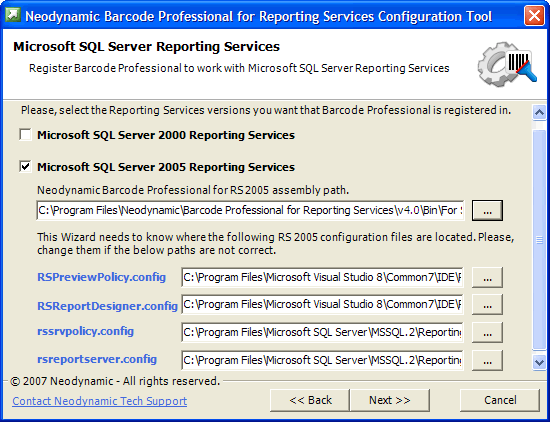Go back with the << Back button

point(310,400)
